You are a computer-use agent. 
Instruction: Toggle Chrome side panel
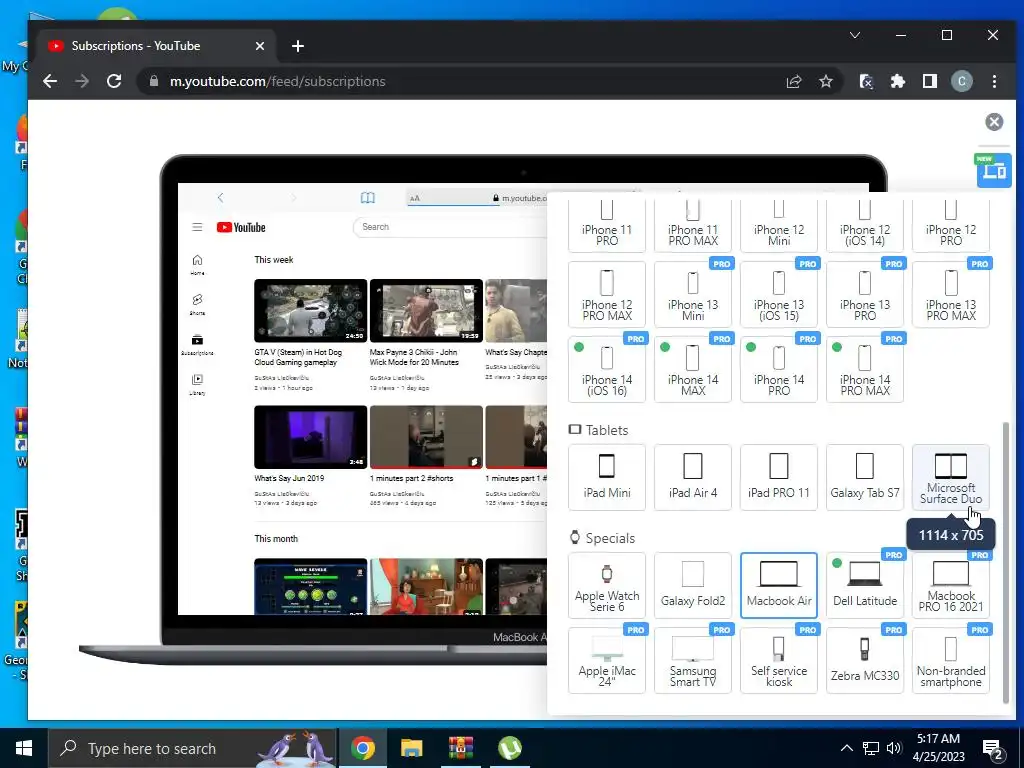[x=929, y=81]
